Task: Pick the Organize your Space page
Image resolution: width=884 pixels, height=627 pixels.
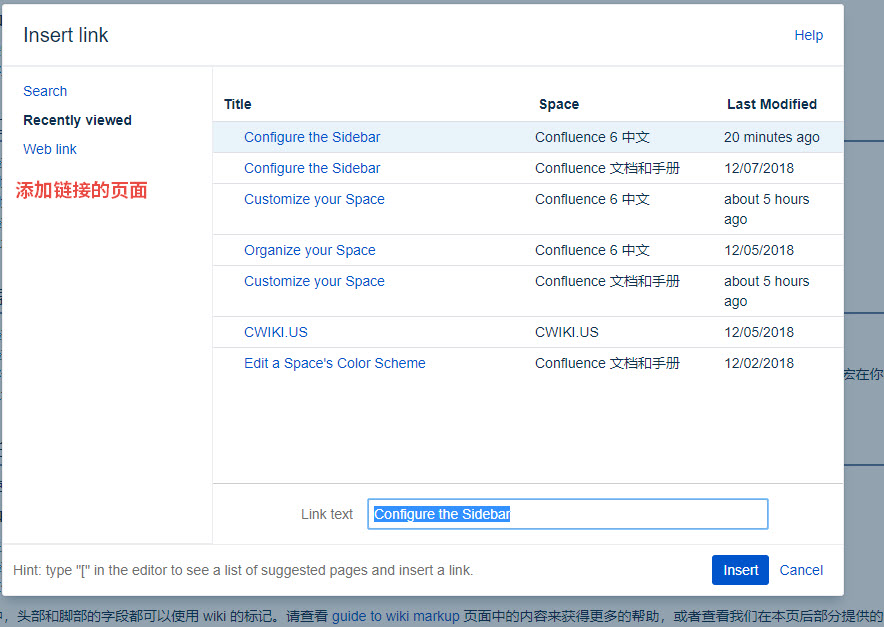Action: coord(310,250)
